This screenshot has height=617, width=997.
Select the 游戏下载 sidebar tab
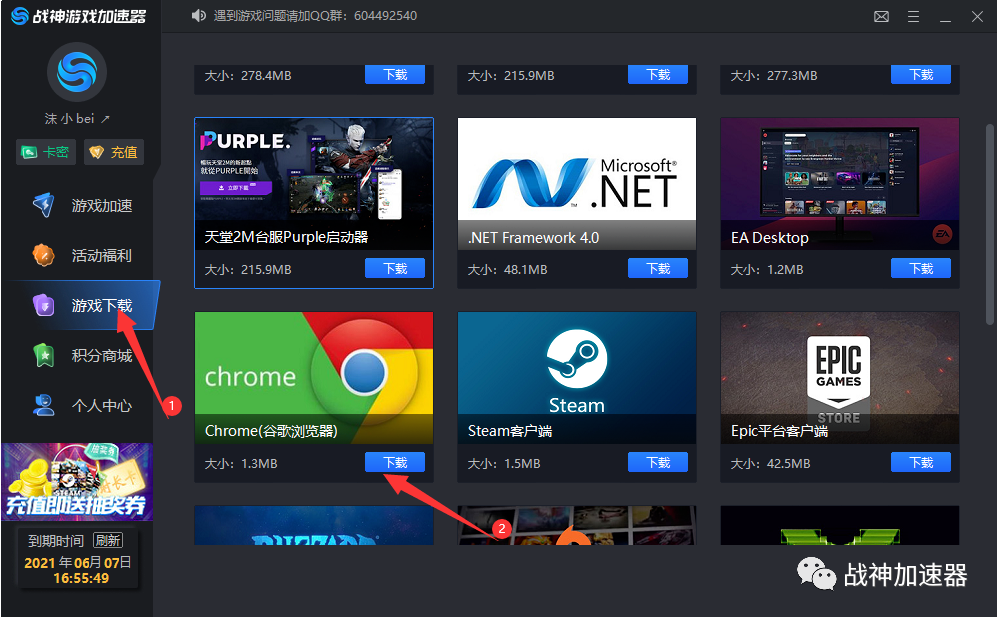tap(83, 305)
